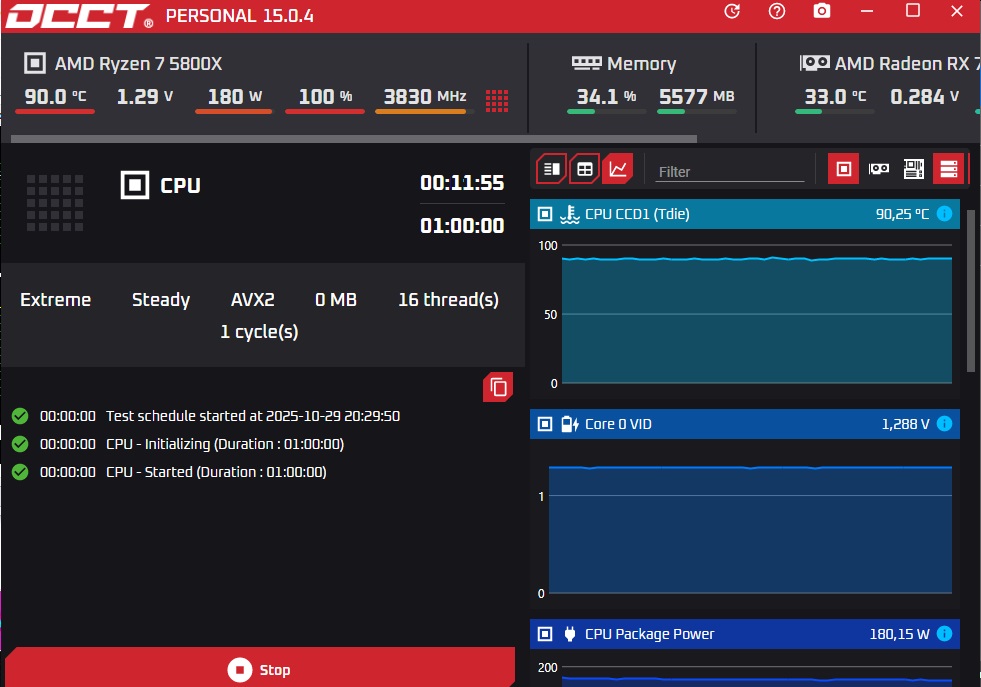Click the Extreme mode setting

(56, 300)
